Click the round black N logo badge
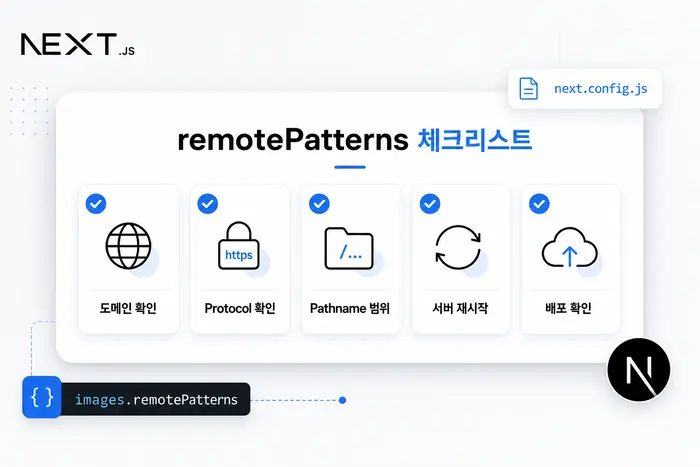700x467 pixels. pos(639,370)
